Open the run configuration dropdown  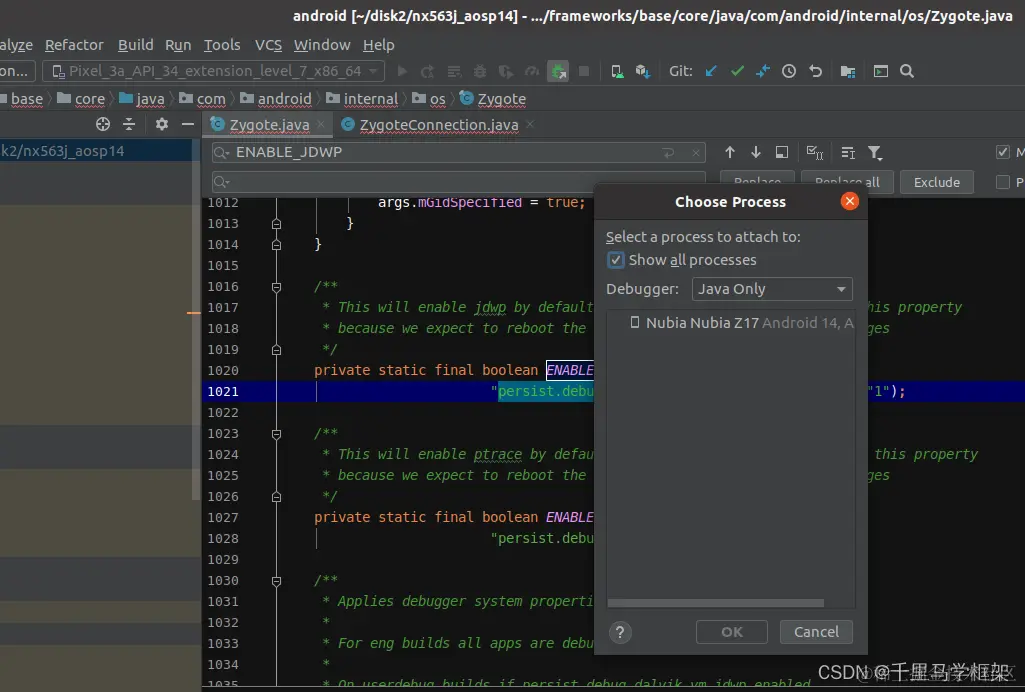pyautogui.click(x=16, y=71)
